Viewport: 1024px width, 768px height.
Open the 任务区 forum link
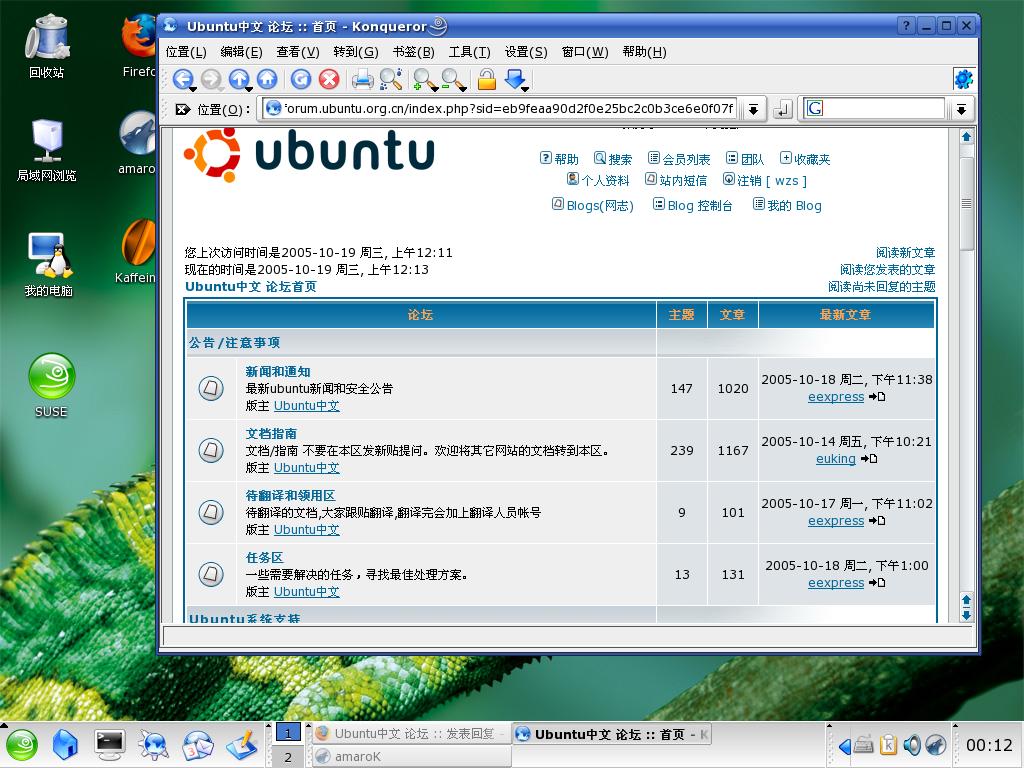(x=264, y=557)
